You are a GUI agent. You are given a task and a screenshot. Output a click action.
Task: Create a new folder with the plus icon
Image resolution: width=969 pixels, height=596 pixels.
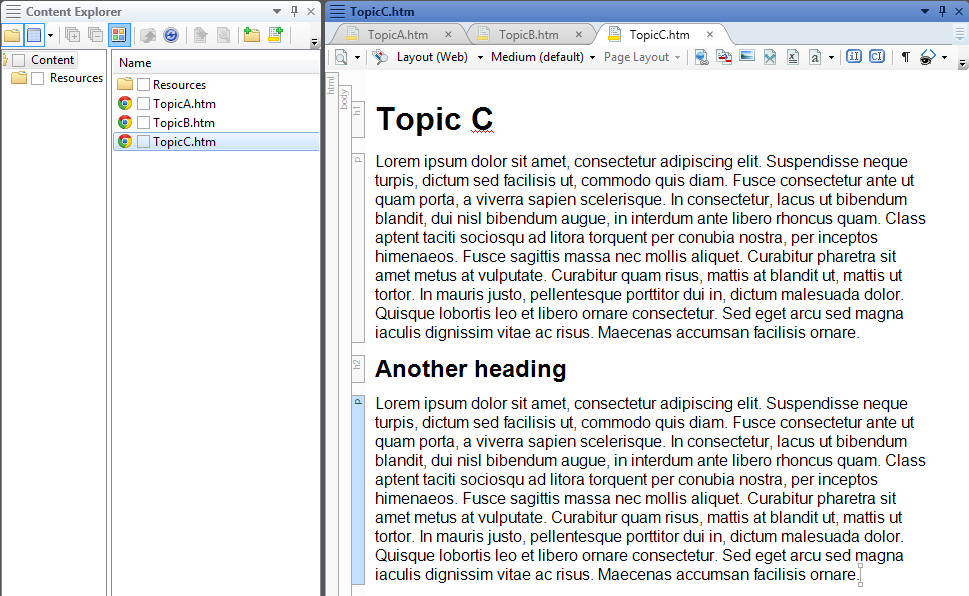point(252,35)
